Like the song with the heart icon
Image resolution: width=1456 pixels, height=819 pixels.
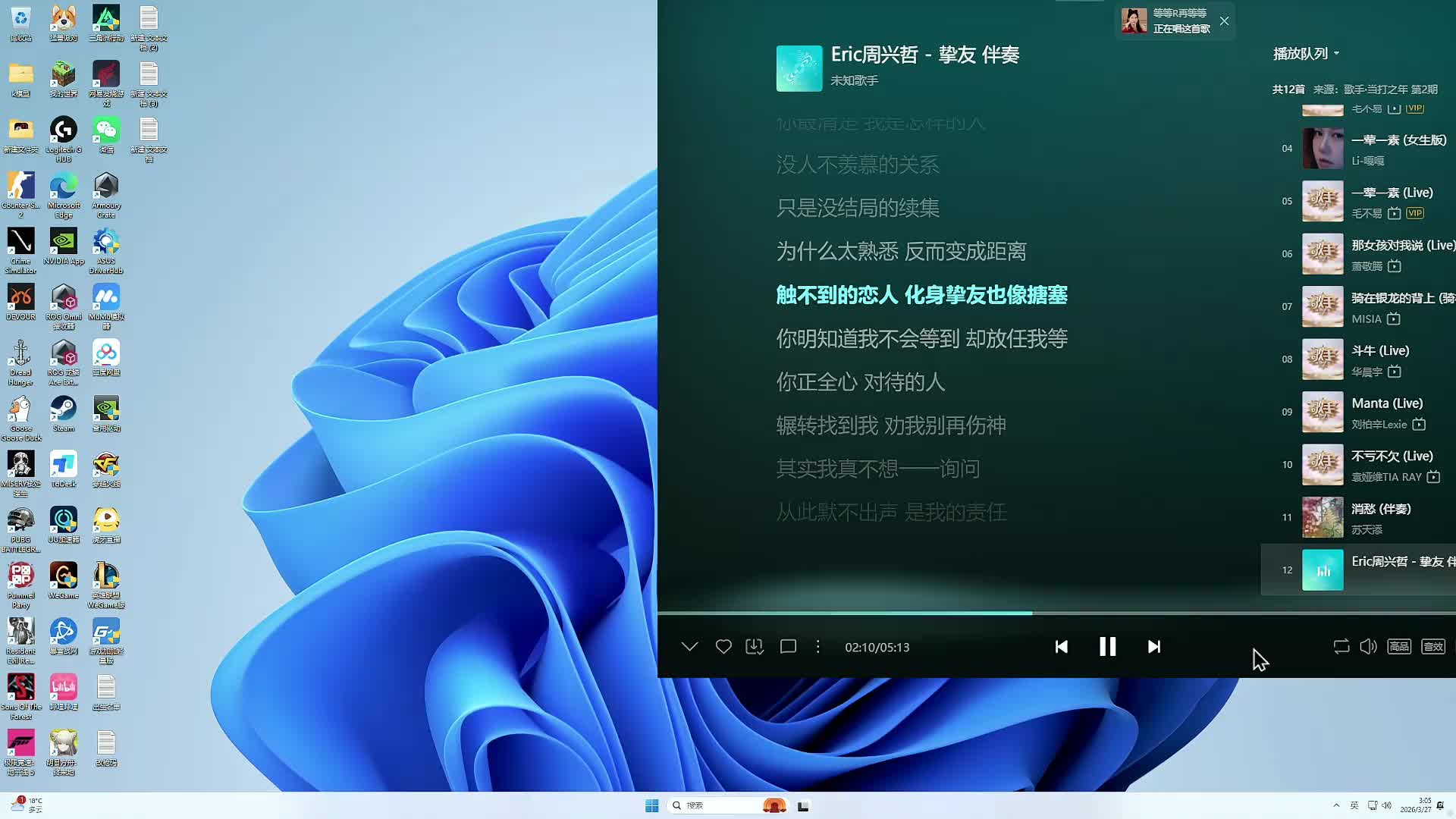[x=723, y=647]
